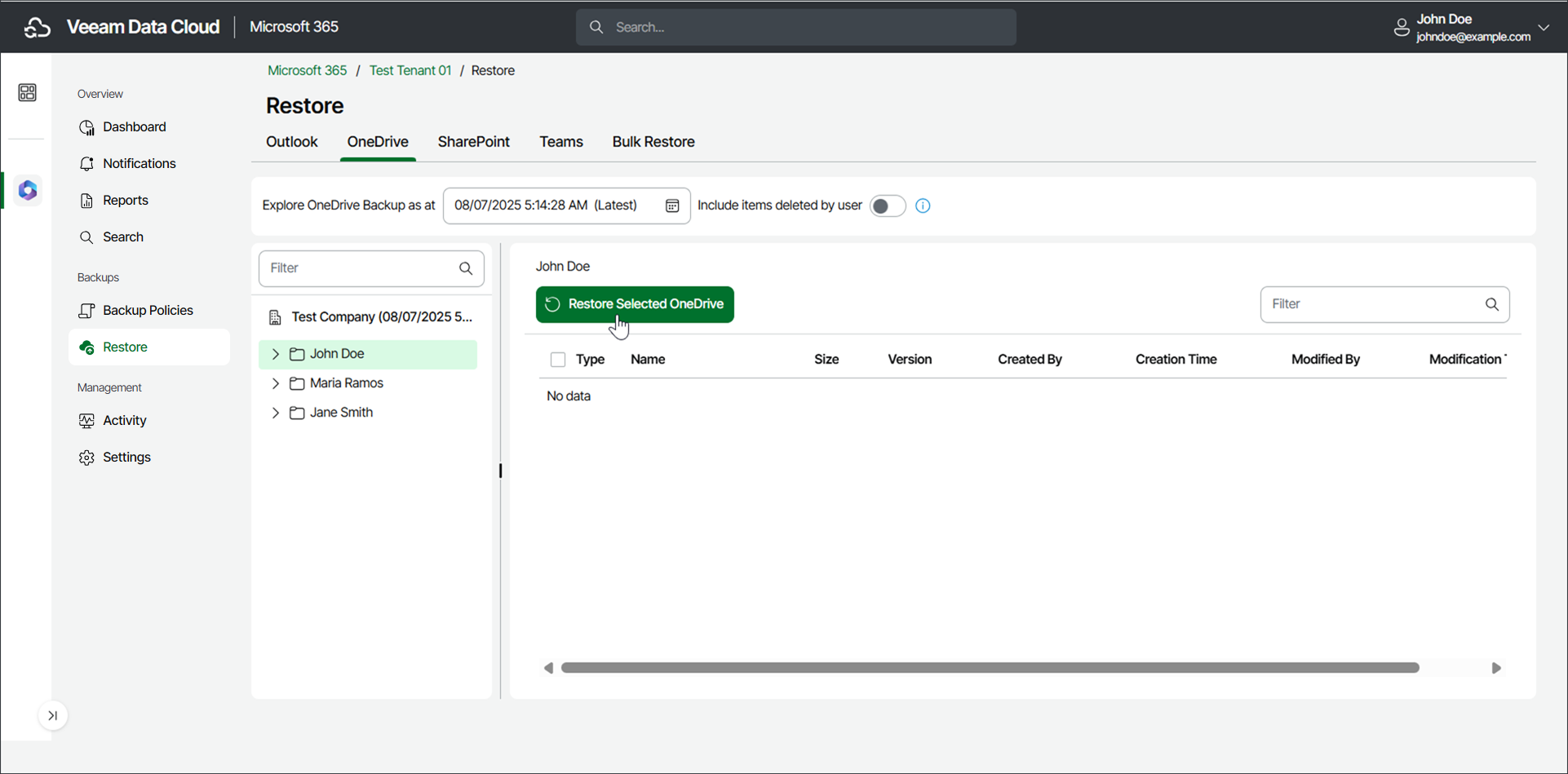Switch to the Outlook tab

(292, 142)
